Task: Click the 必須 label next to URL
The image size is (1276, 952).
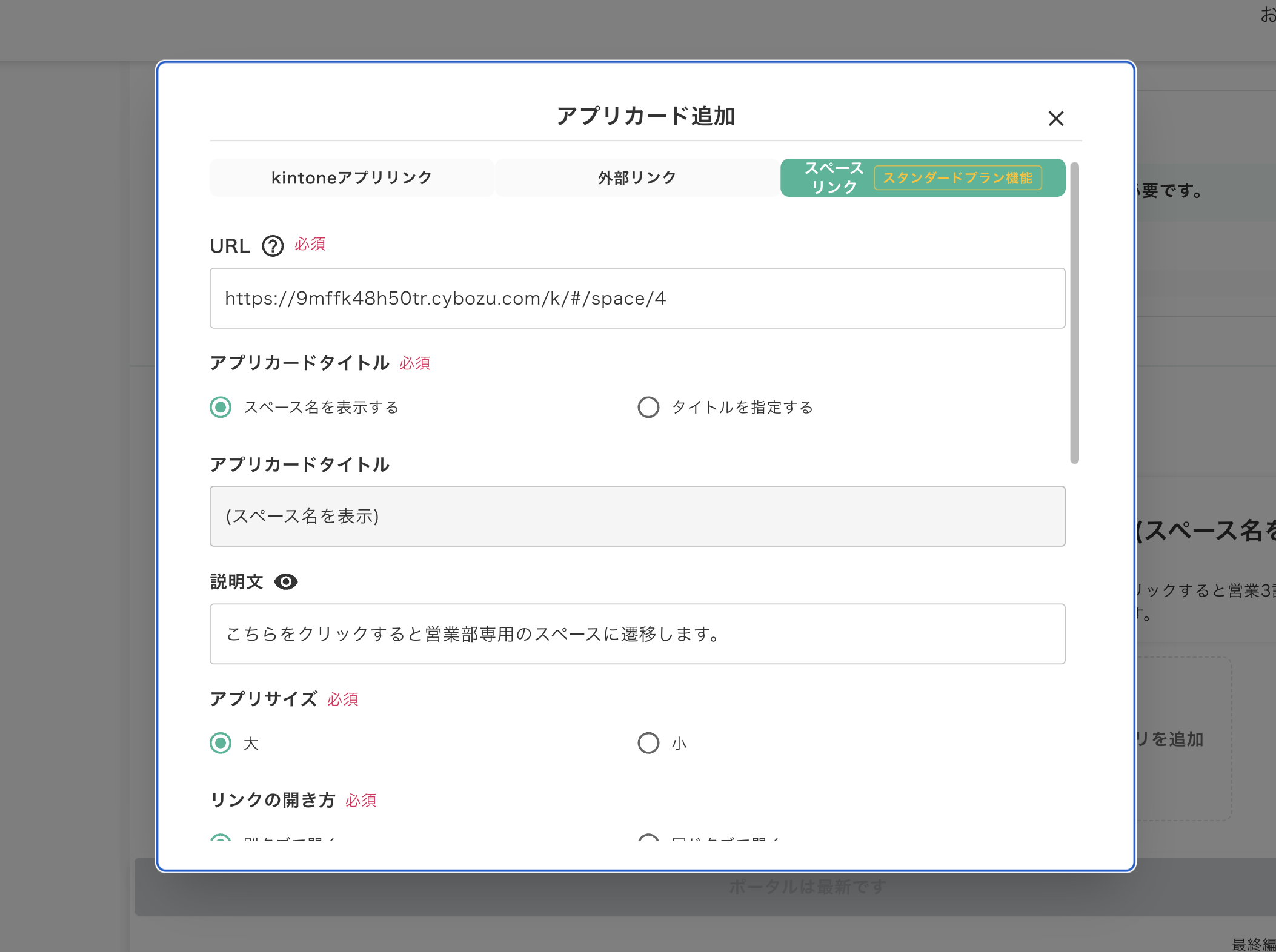Action: pyautogui.click(x=310, y=244)
